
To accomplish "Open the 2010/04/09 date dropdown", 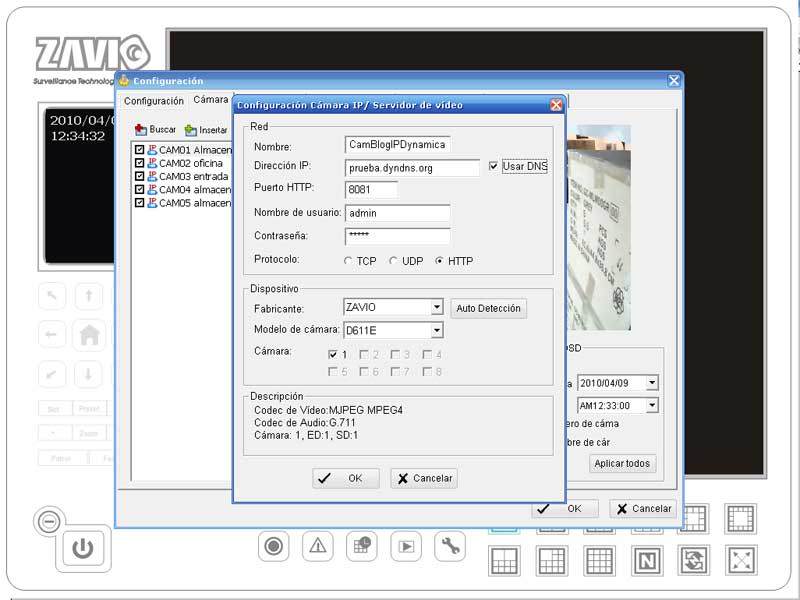I will click(652, 383).
